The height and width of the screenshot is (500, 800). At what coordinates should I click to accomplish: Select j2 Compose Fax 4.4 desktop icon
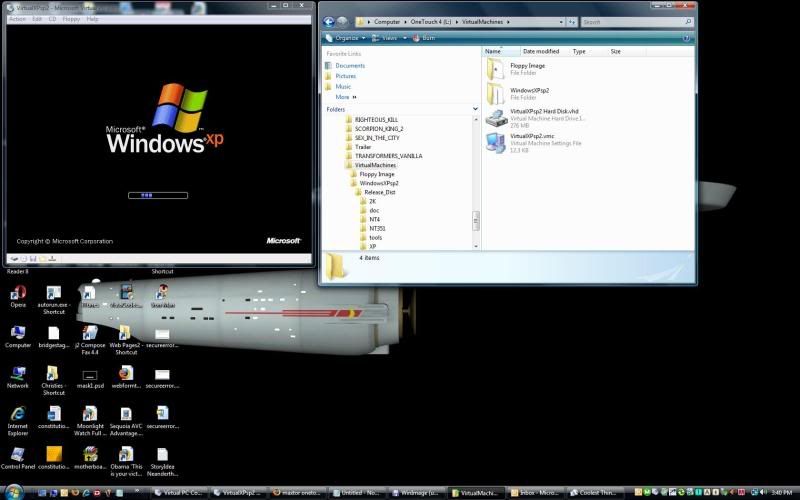pyautogui.click(x=90, y=340)
